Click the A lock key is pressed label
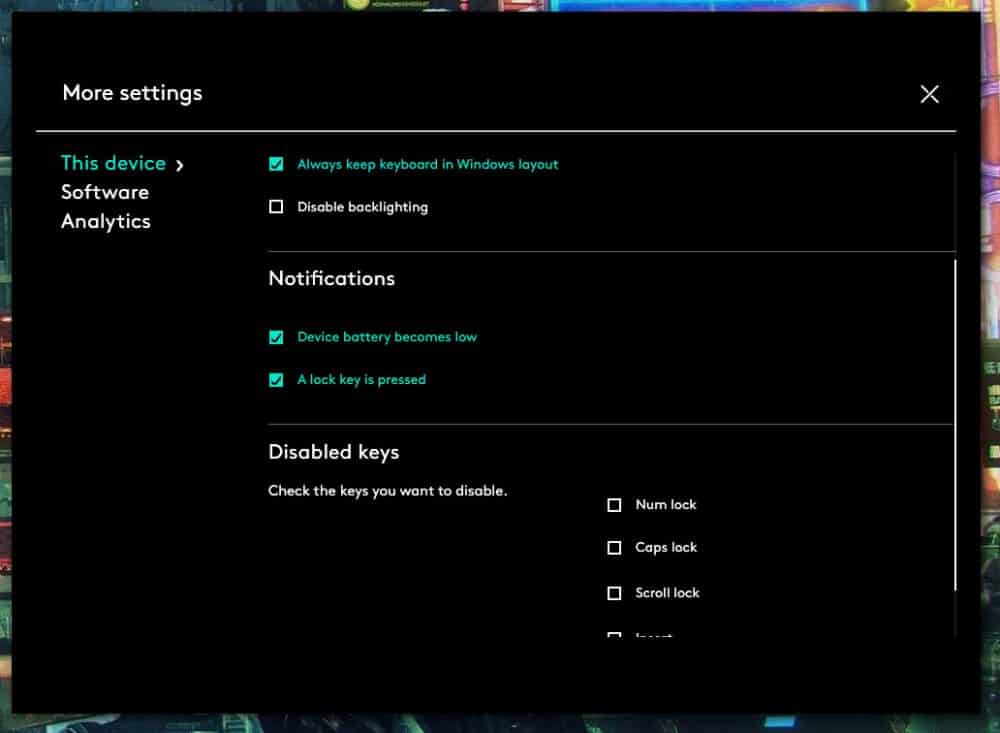This screenshot has height=733, width=1000. coord(361,380)
